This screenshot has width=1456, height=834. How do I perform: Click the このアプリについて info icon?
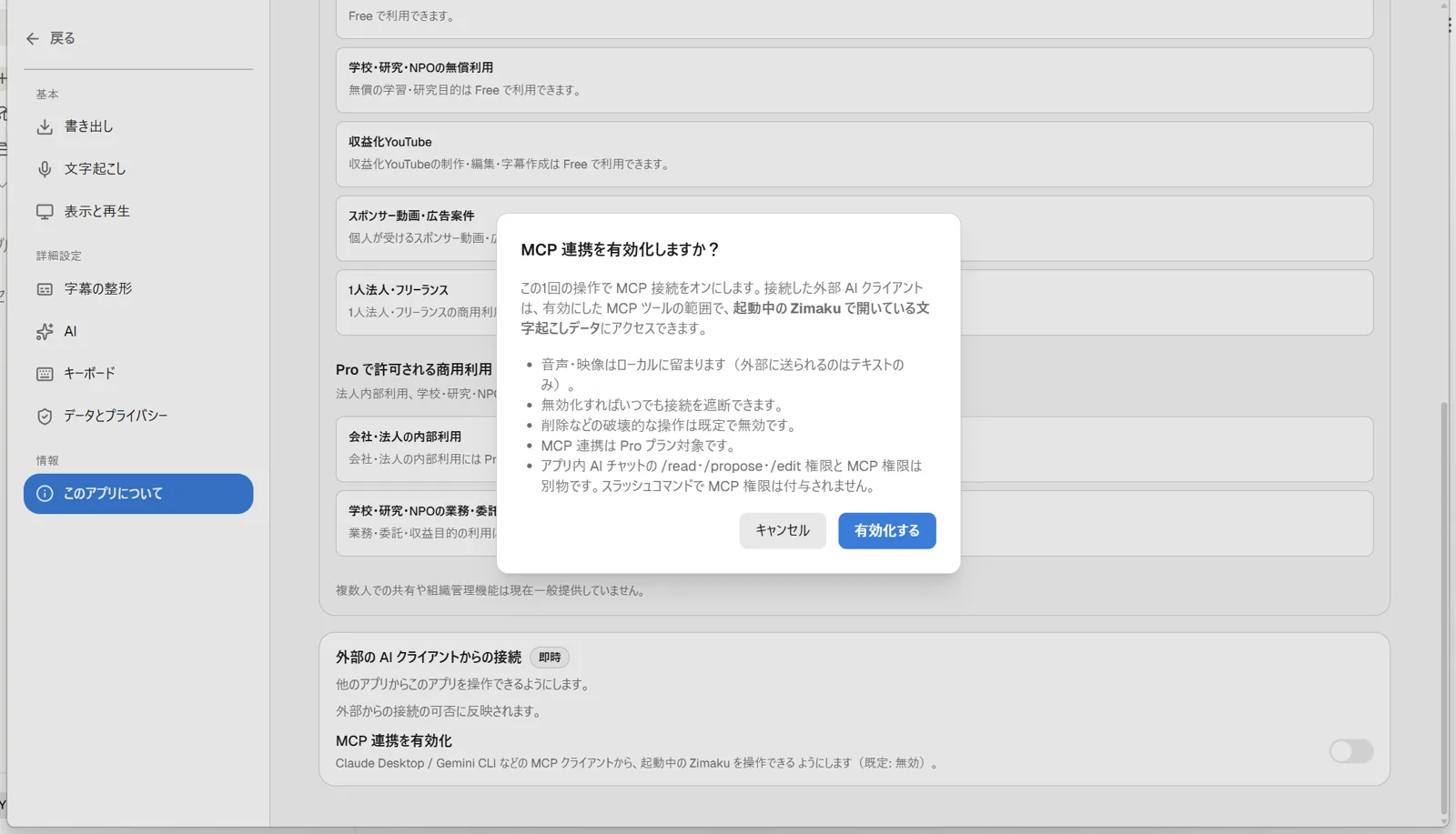pos(45,494)
